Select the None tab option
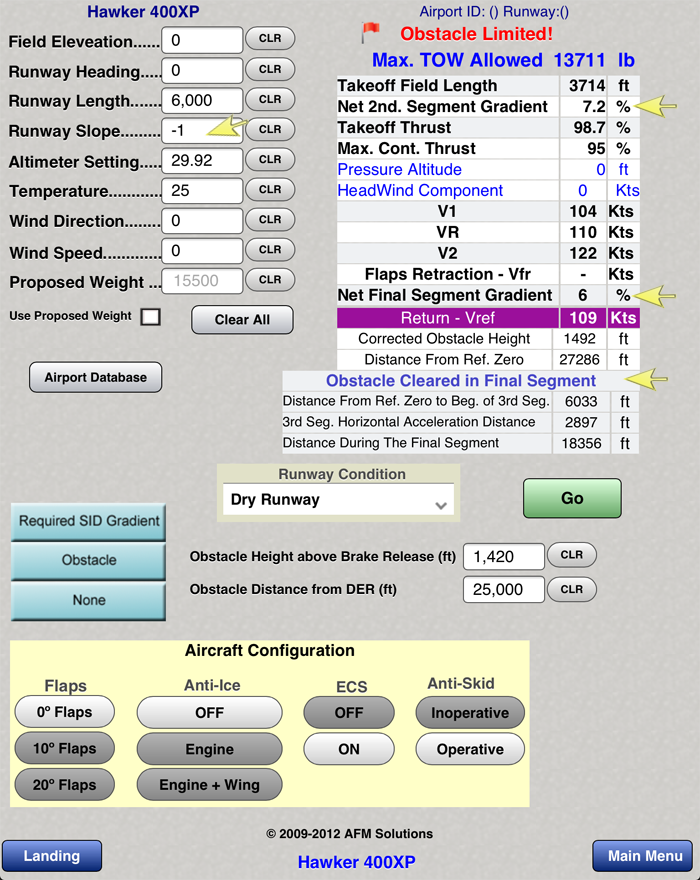700x880 pixels. click(89, 601)
